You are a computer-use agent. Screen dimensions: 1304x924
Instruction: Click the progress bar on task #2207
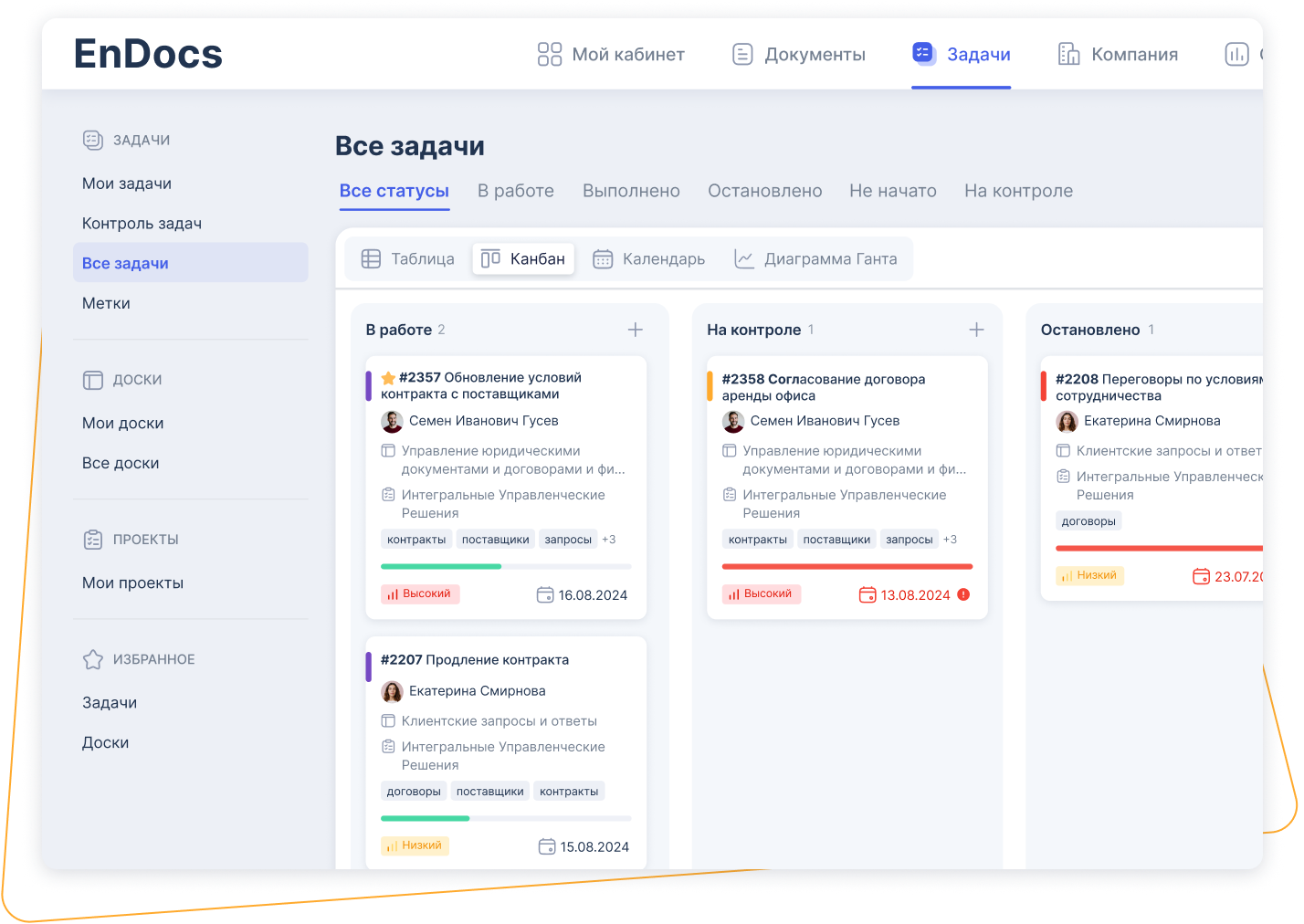coord(506,818)
